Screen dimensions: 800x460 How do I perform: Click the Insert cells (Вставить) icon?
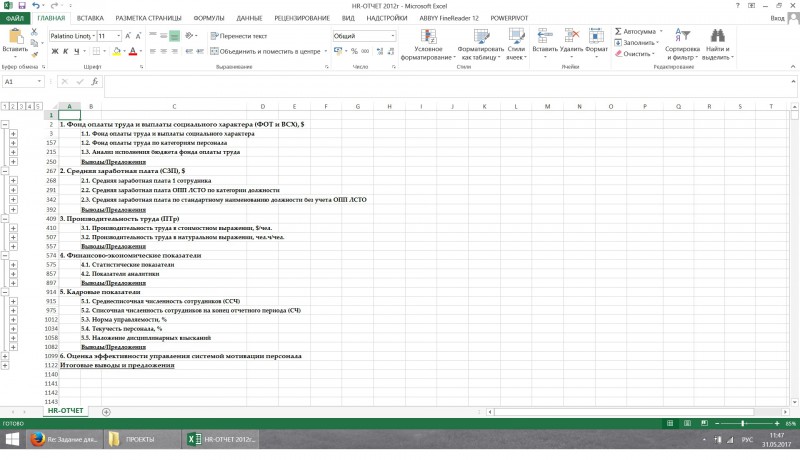pyautogui.click(x=545, y=36)
